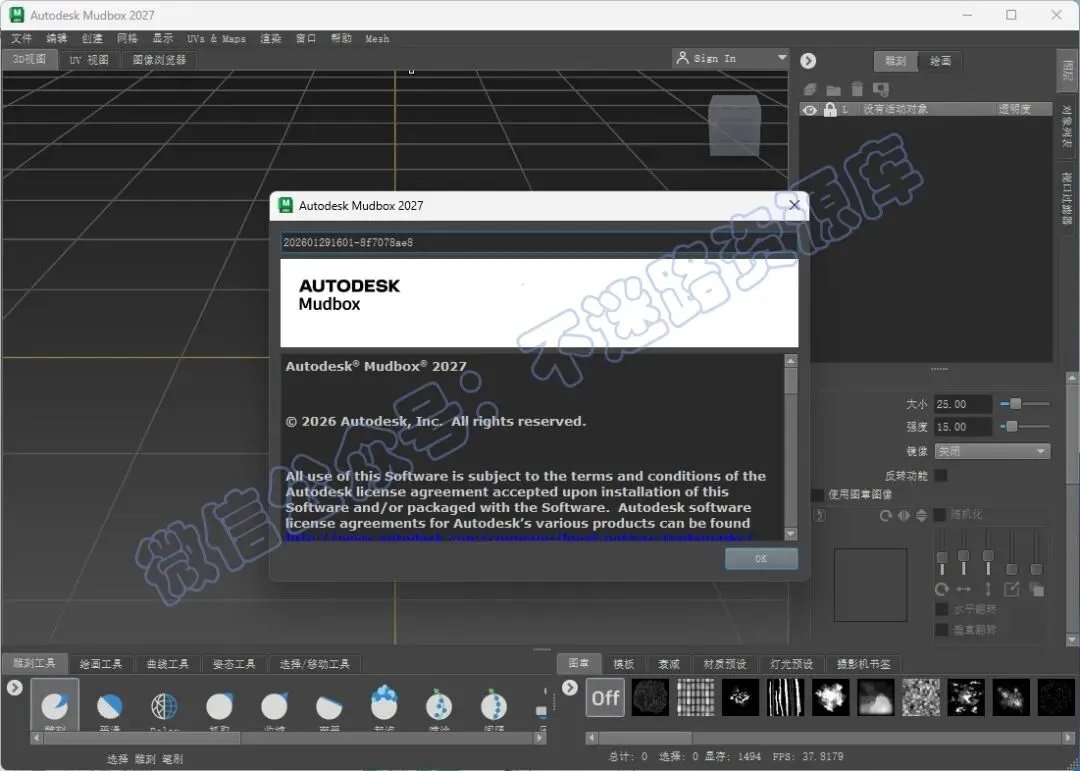Open the 创建 menu
This screenshot has height=771, width=1080.
pyautogui.click(x=92, y=39)
